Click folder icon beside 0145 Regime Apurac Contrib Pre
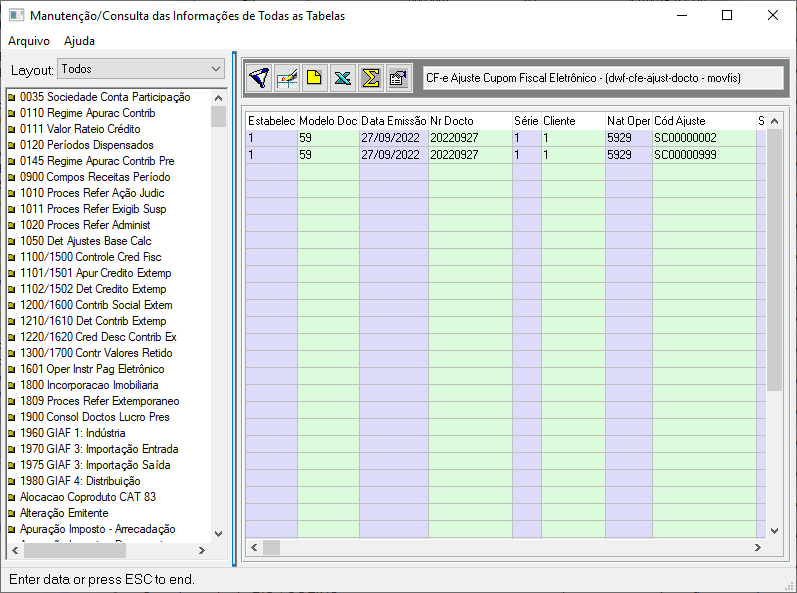The image size is (797, 593). click(x=12, y=162)
